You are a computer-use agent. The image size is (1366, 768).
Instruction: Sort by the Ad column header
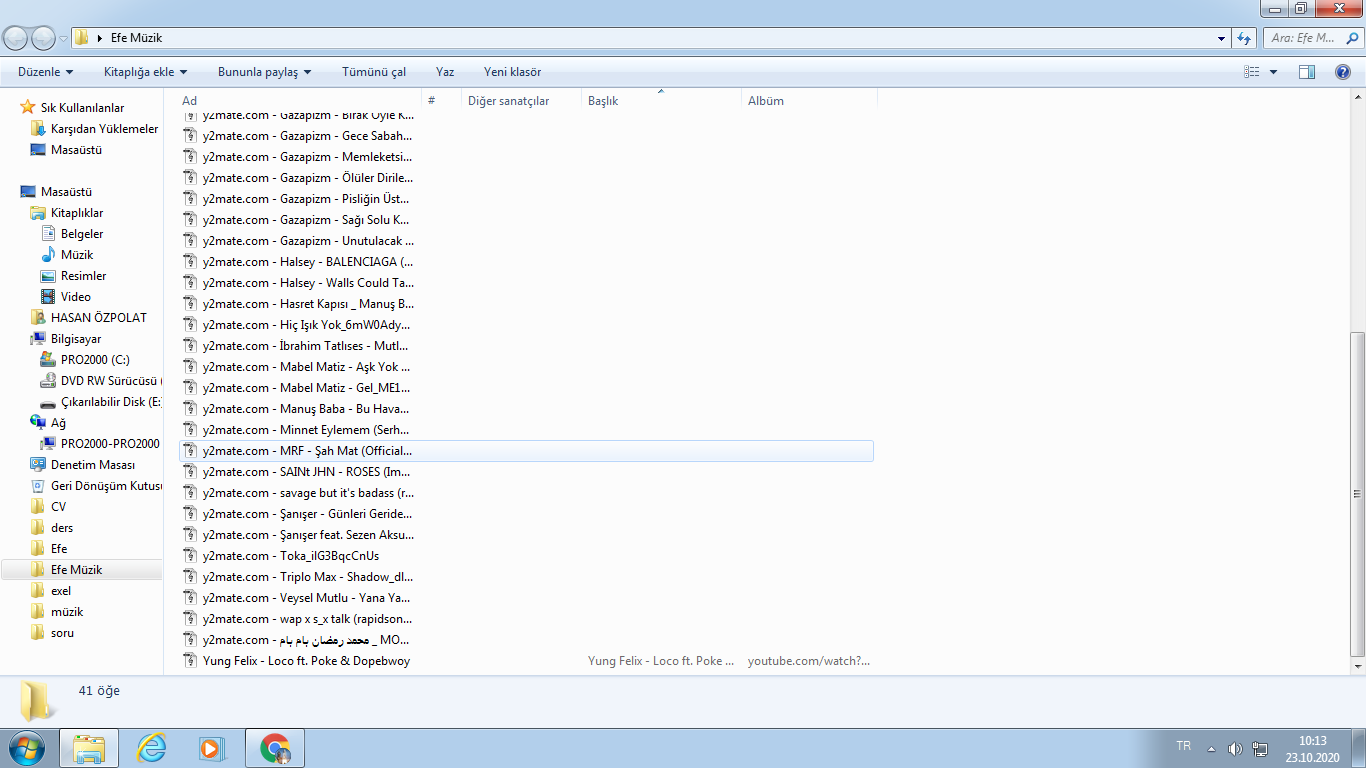(x=300, y=101)
